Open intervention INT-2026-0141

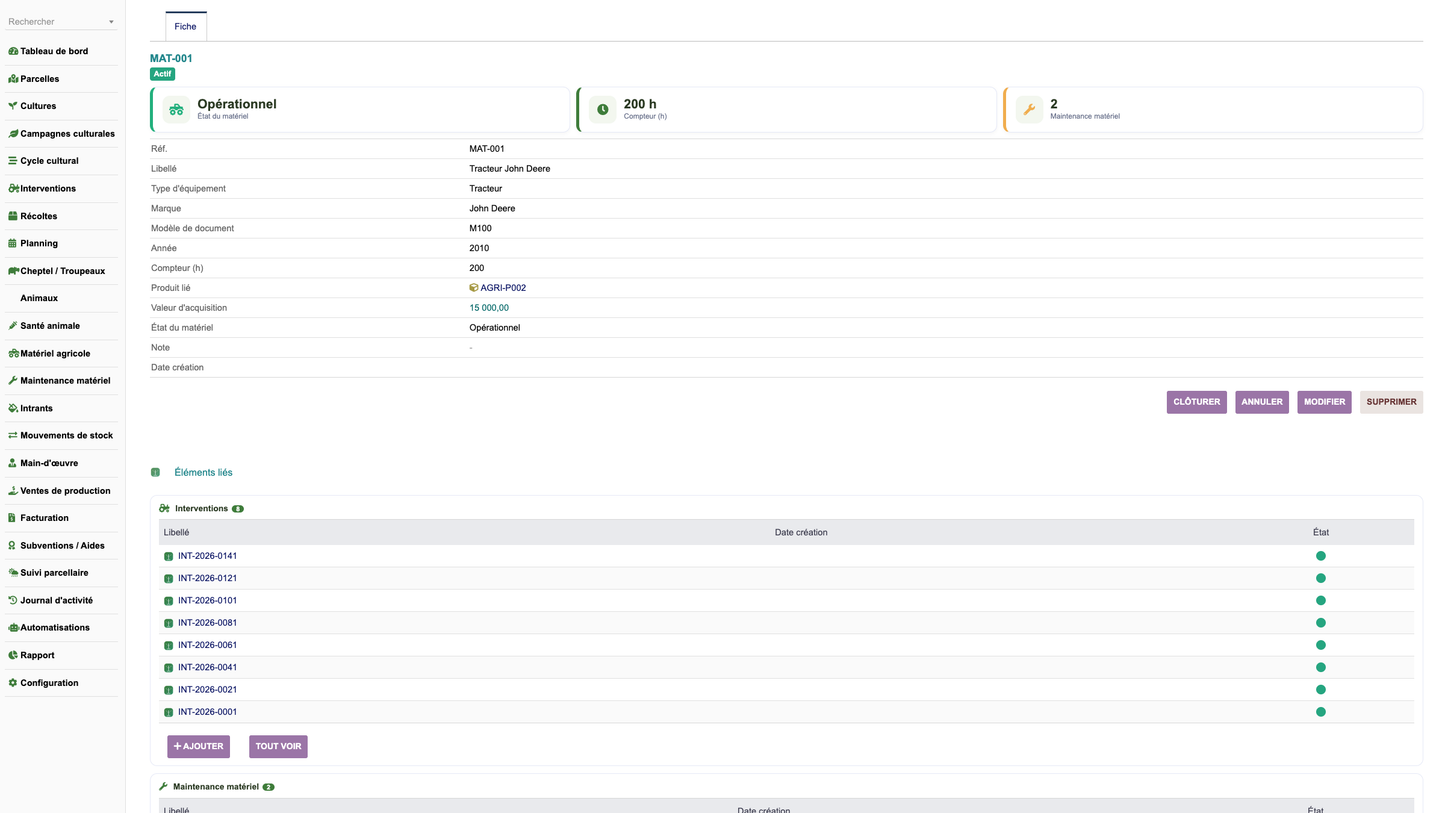tap(207, 556)
